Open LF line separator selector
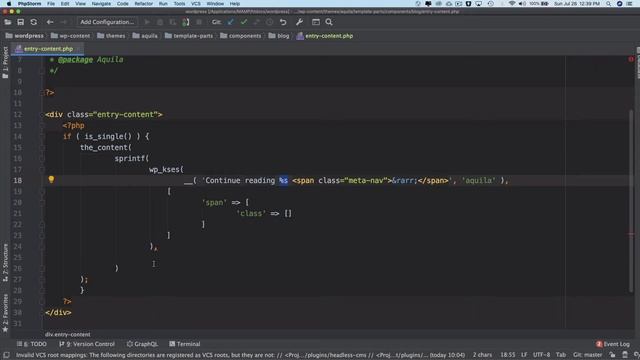The width and height of the screenshot is (640, 360). (x=524, y=355)
